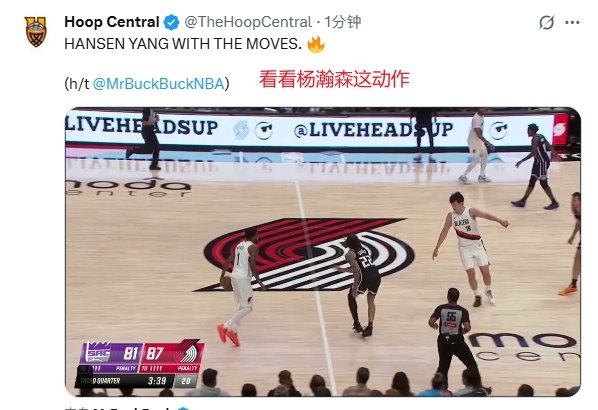Click the 3:39 game clock in the video

[x=157, y=381]
